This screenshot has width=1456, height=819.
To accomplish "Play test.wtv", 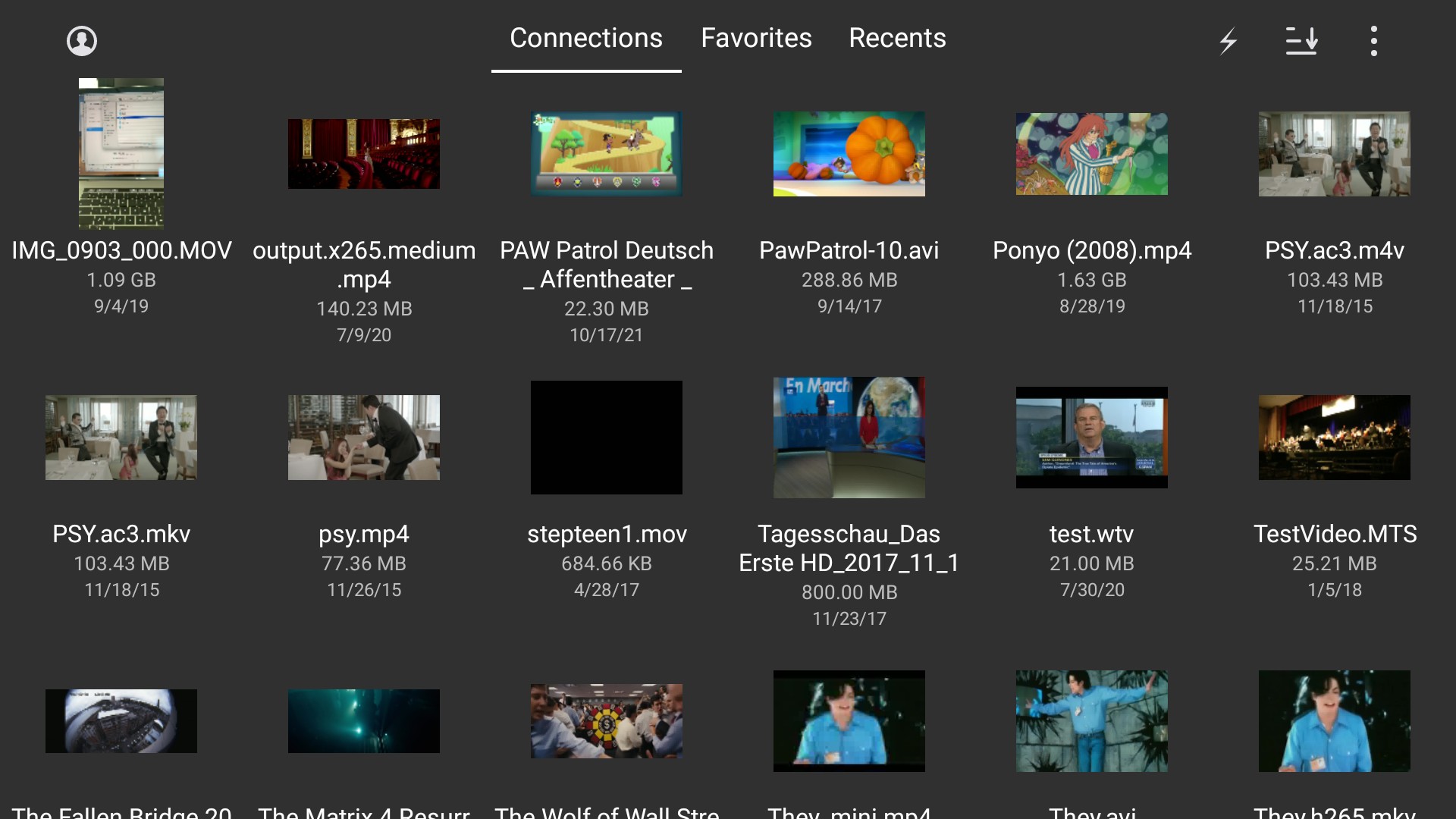I will [1091, 437].
